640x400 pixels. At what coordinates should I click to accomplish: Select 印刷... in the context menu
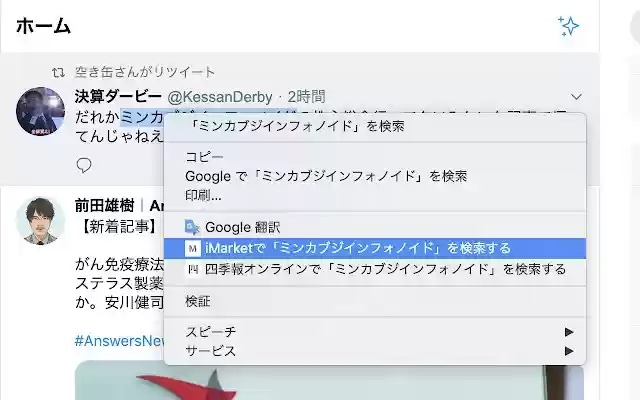[x=375, y=196]
